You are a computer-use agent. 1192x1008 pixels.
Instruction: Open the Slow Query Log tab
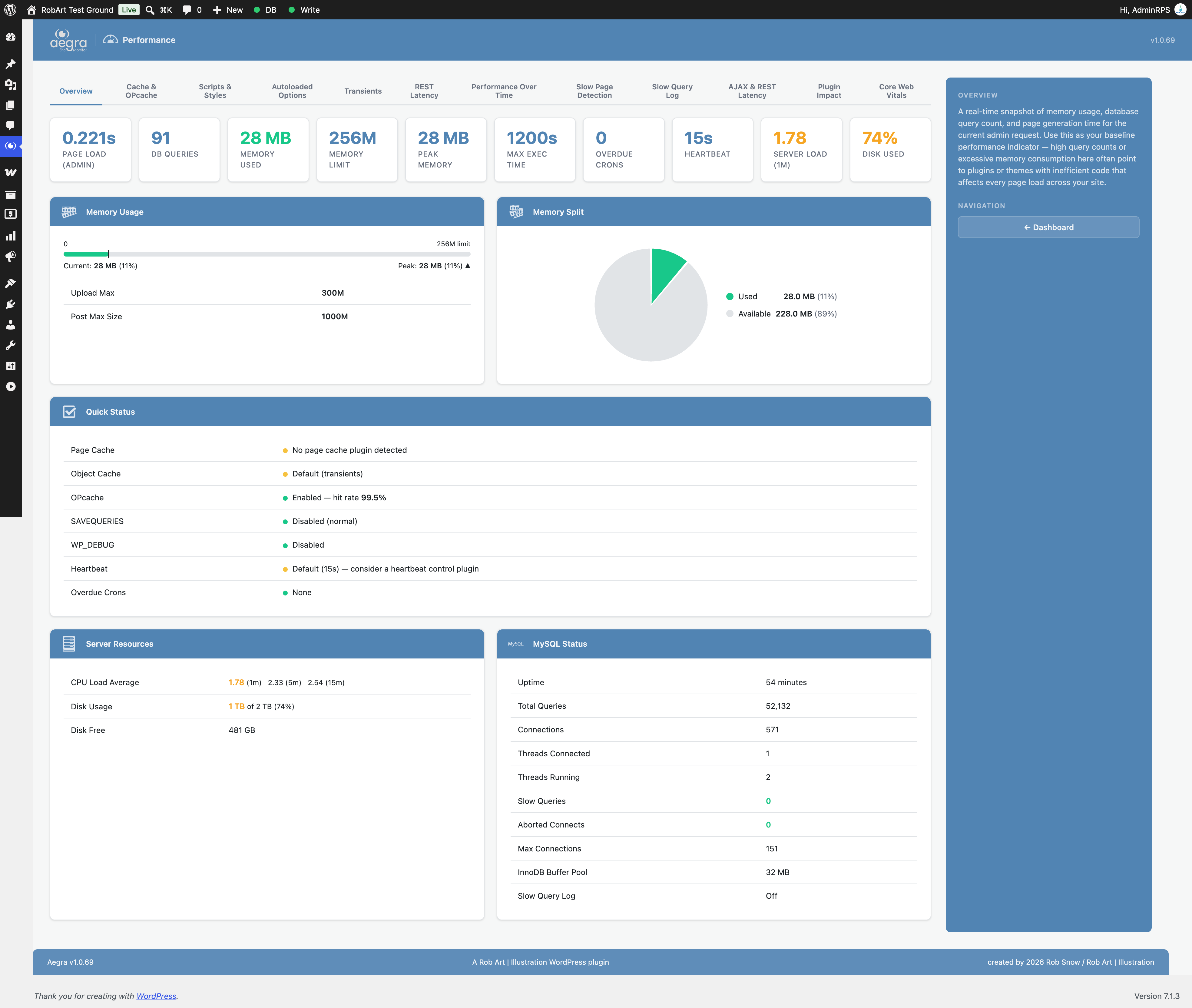coord(672,91)
